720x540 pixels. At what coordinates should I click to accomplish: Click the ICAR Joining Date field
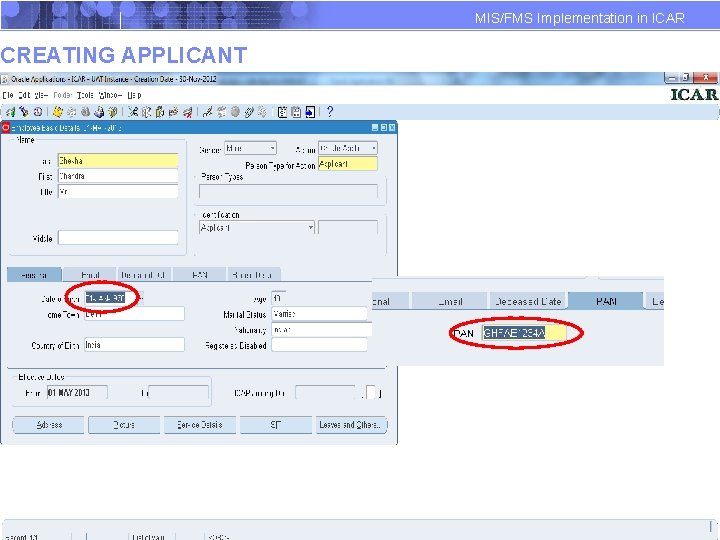(325, 393)
